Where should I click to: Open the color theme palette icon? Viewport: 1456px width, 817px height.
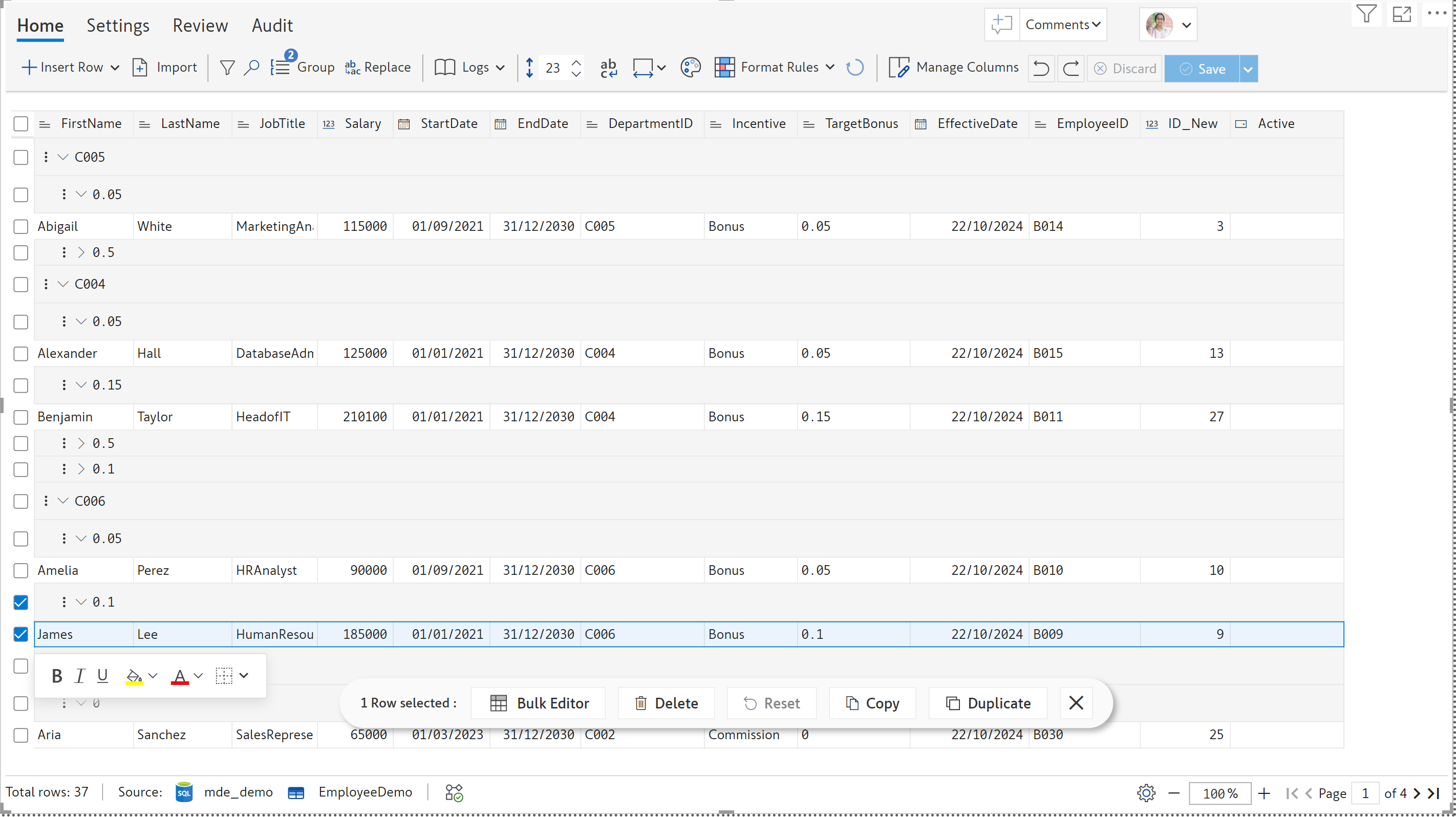point(690,68)
